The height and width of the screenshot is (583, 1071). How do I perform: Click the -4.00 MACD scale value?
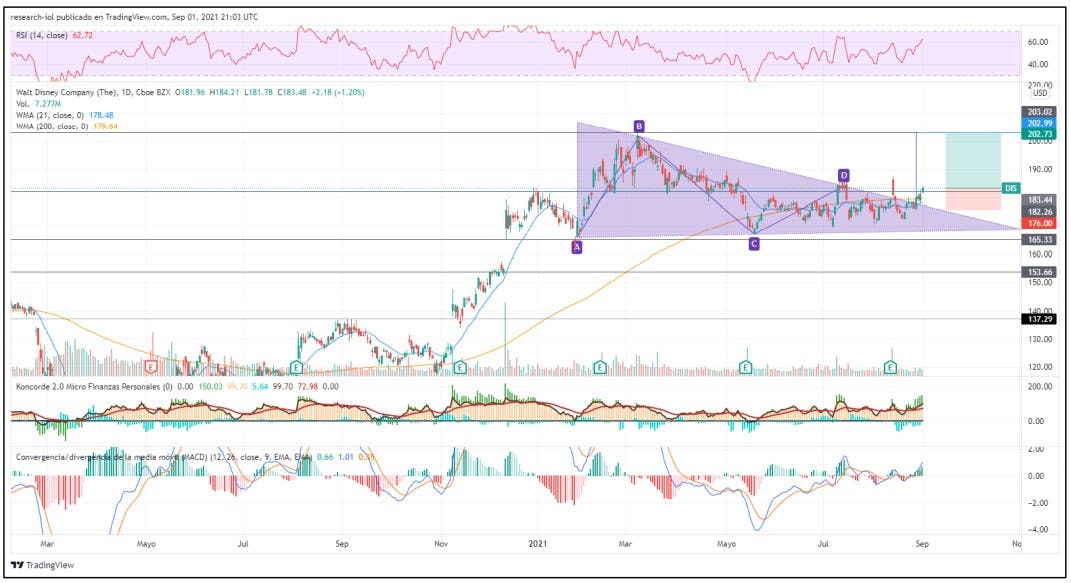coord(1038,530)
